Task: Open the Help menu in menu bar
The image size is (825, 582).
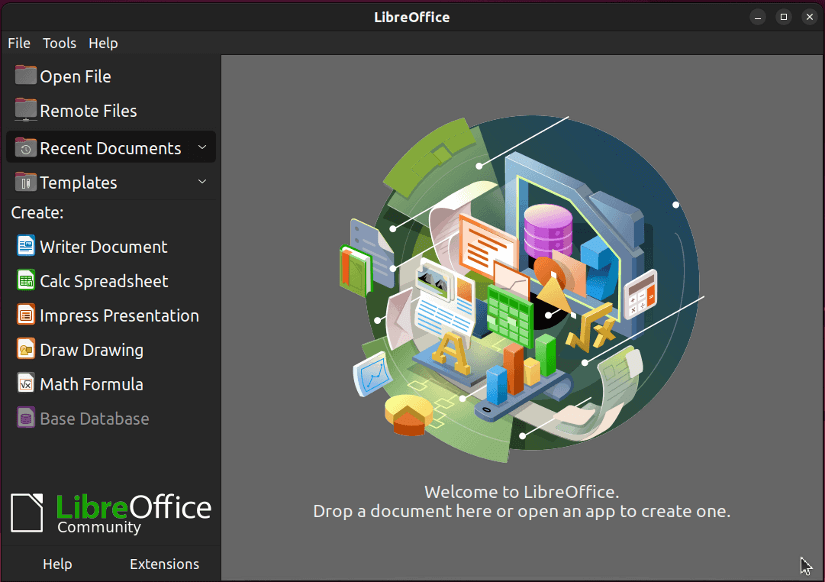Action: [x=103, y=43]
